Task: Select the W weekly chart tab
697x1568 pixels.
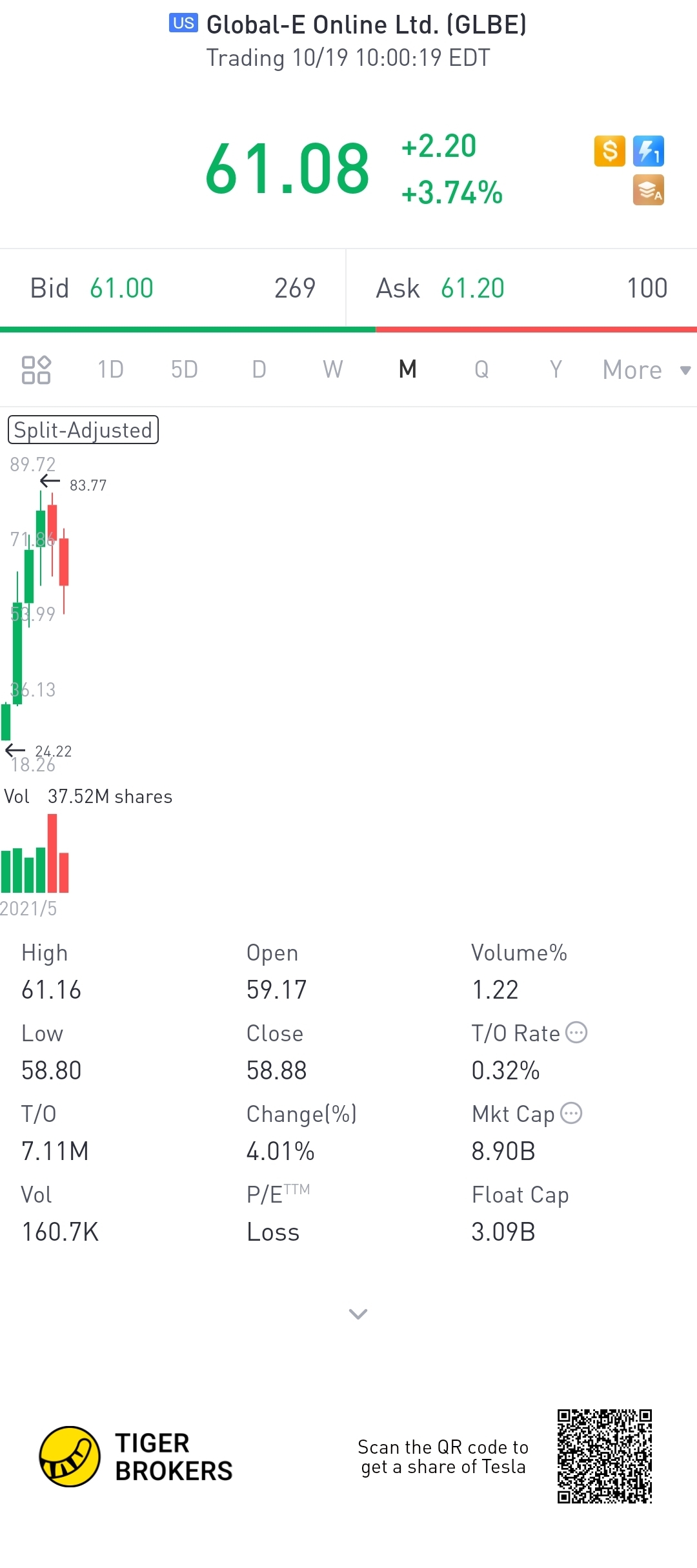Action: tap(333, 370)
